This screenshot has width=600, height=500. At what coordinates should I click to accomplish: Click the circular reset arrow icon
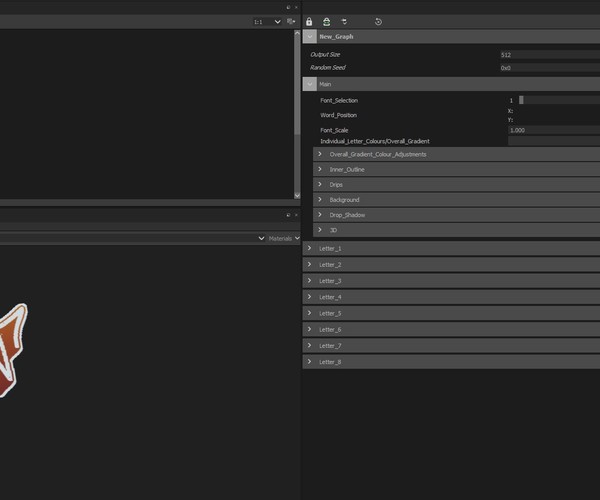coord(378,22)
